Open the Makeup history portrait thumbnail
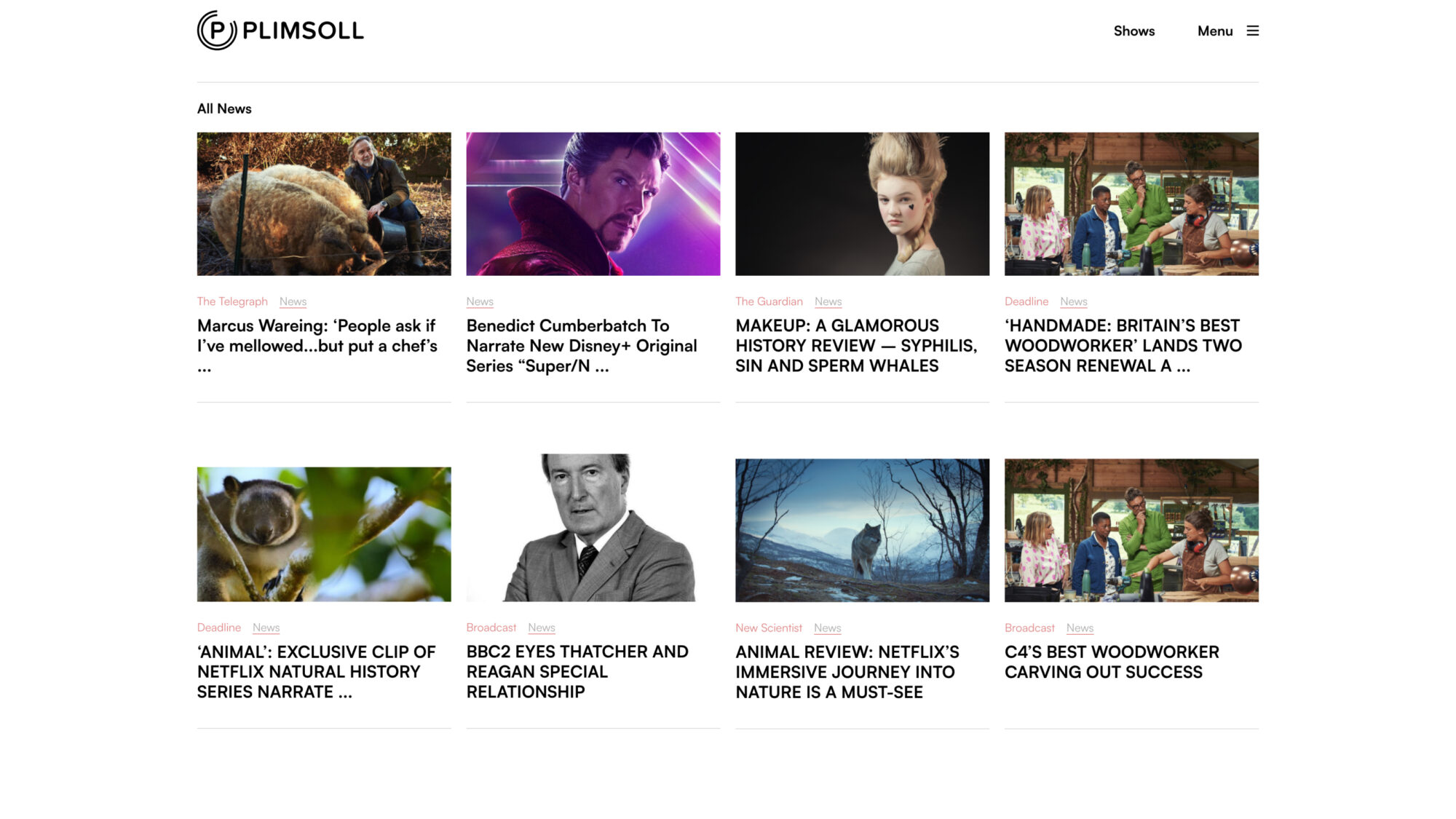Viewport: 1456px width, 819px height. (862, 204)
